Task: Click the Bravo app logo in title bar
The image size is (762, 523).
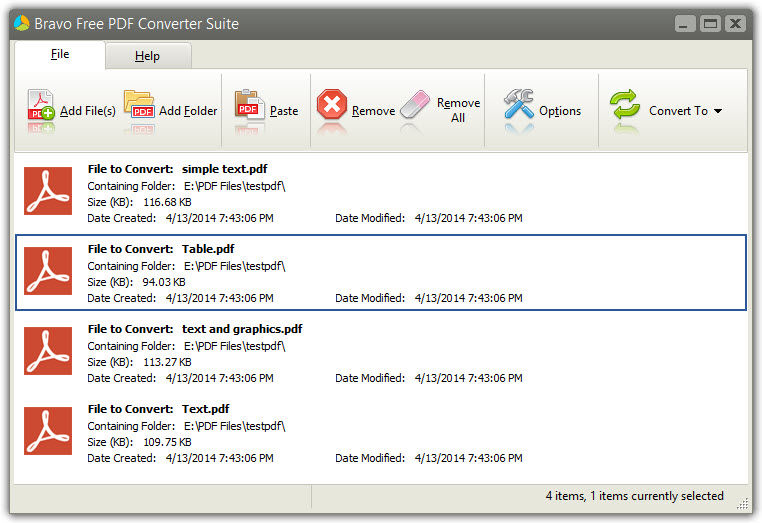Action: click(22, 23)
